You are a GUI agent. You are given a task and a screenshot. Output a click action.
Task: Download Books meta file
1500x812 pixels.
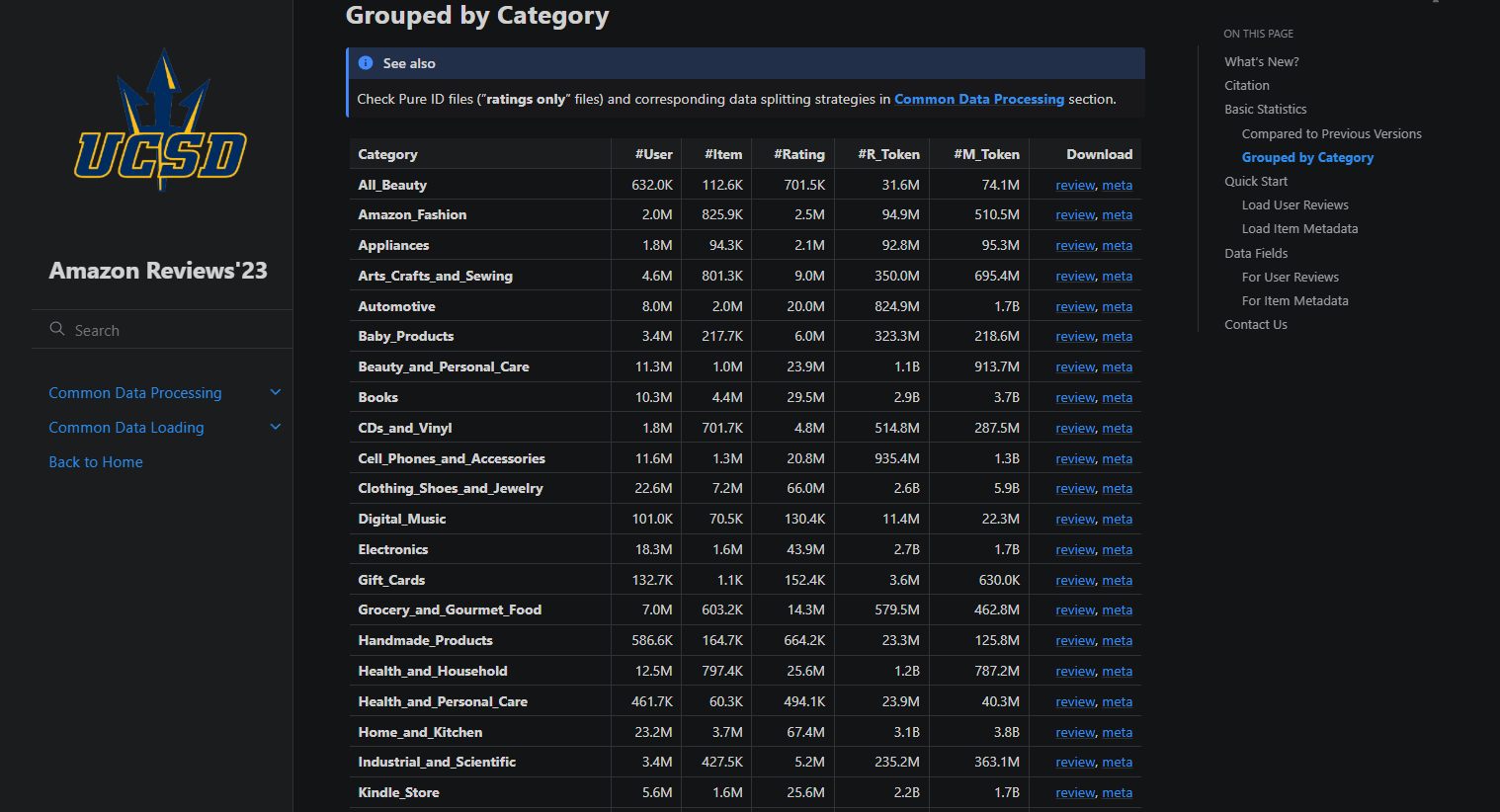1118,397
